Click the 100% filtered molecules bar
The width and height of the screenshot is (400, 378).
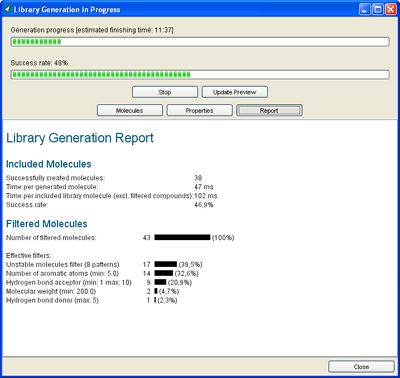click(182, 238)
